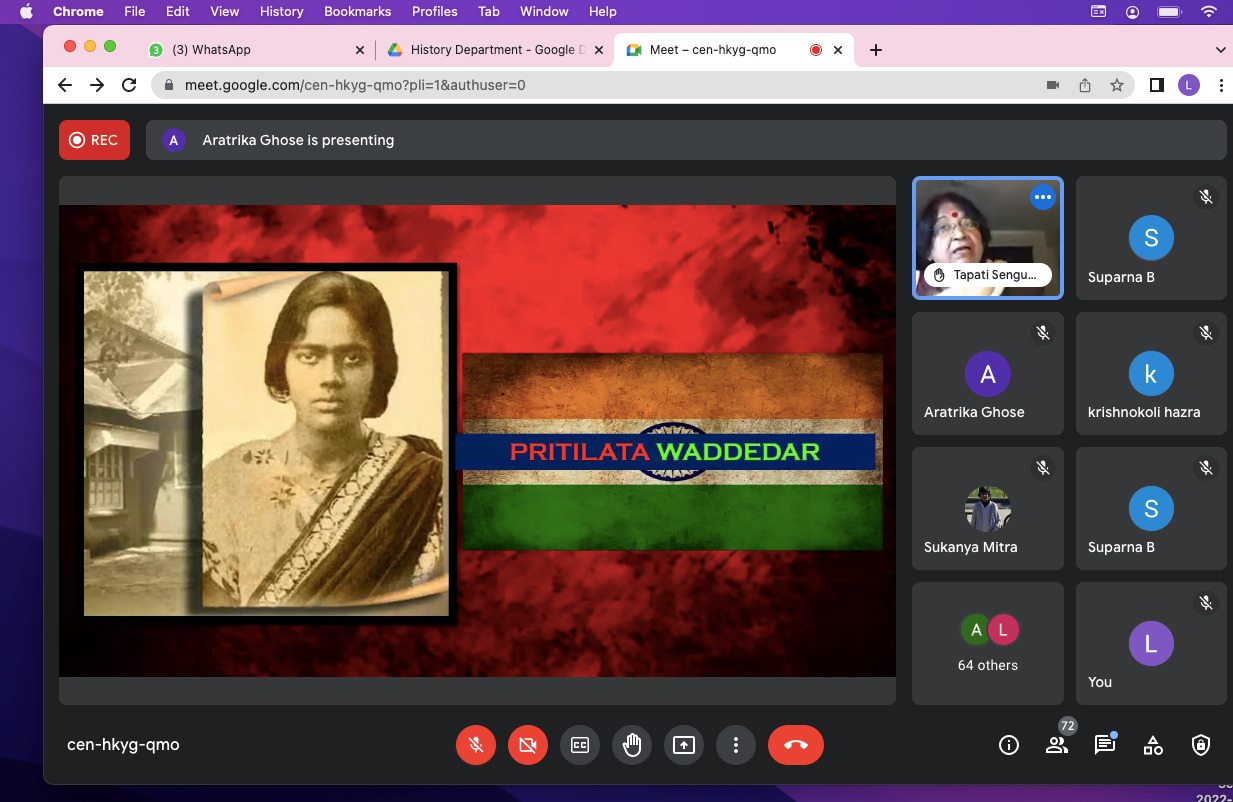Expand Chrome tab search chevron
Screen dimensions: 1233x802
click(x=1220, y=50)
